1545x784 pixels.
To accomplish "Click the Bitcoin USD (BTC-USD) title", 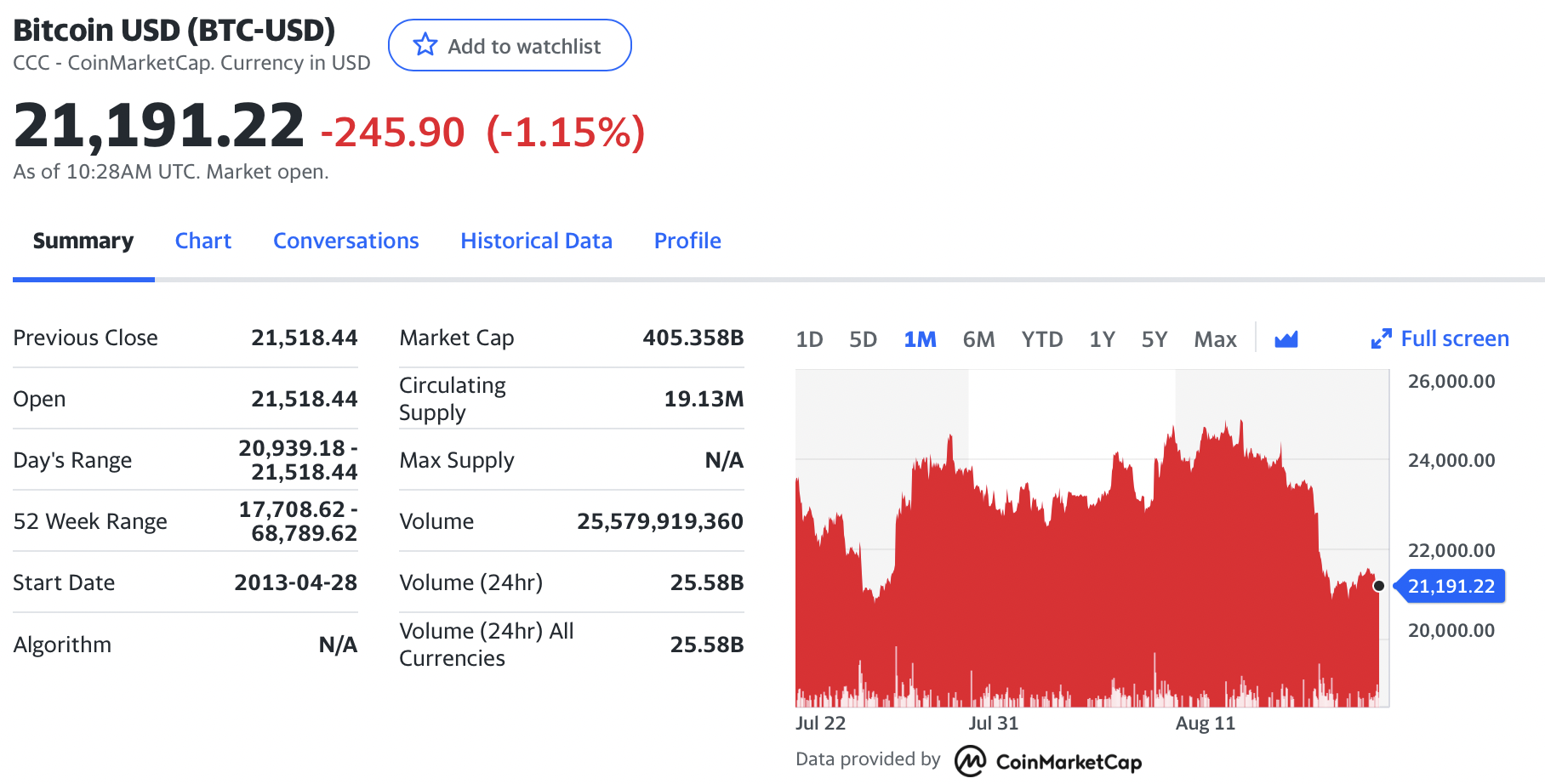I will 174,31.
